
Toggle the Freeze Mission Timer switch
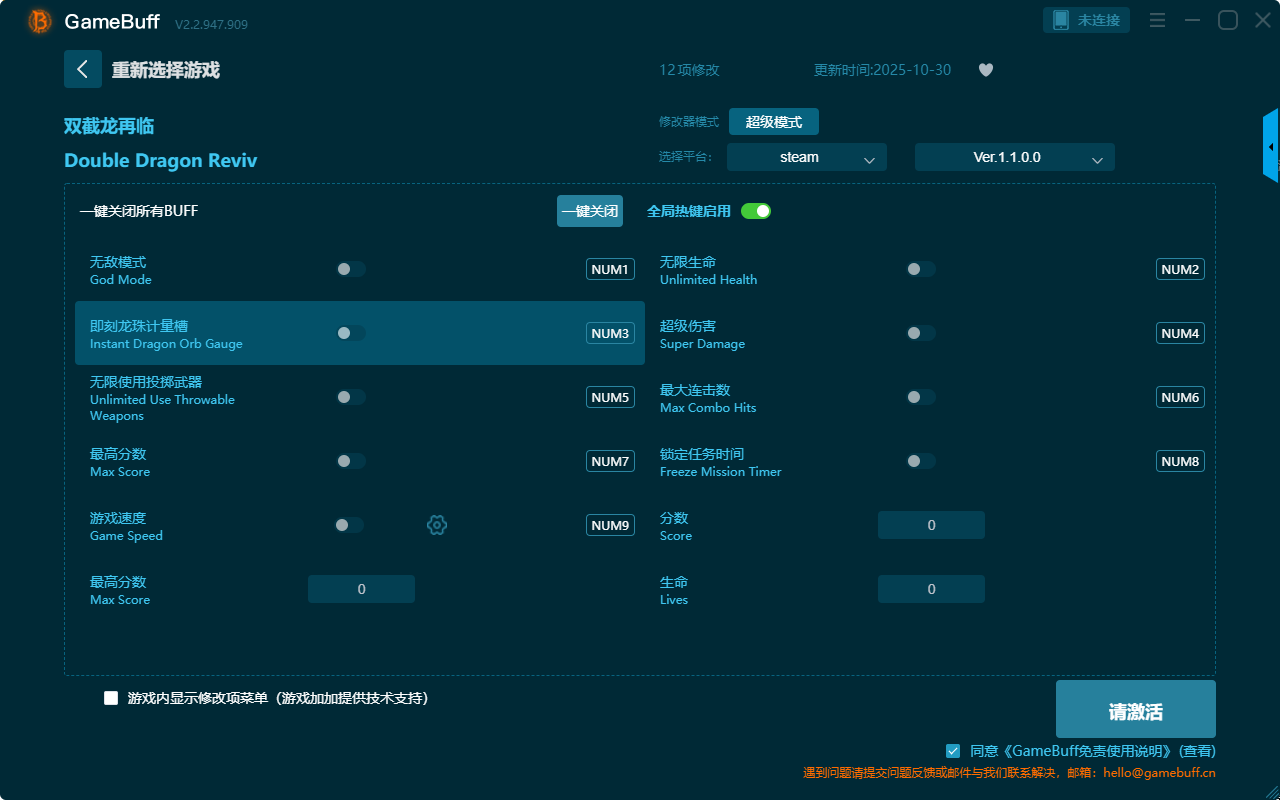pos(920,461)
